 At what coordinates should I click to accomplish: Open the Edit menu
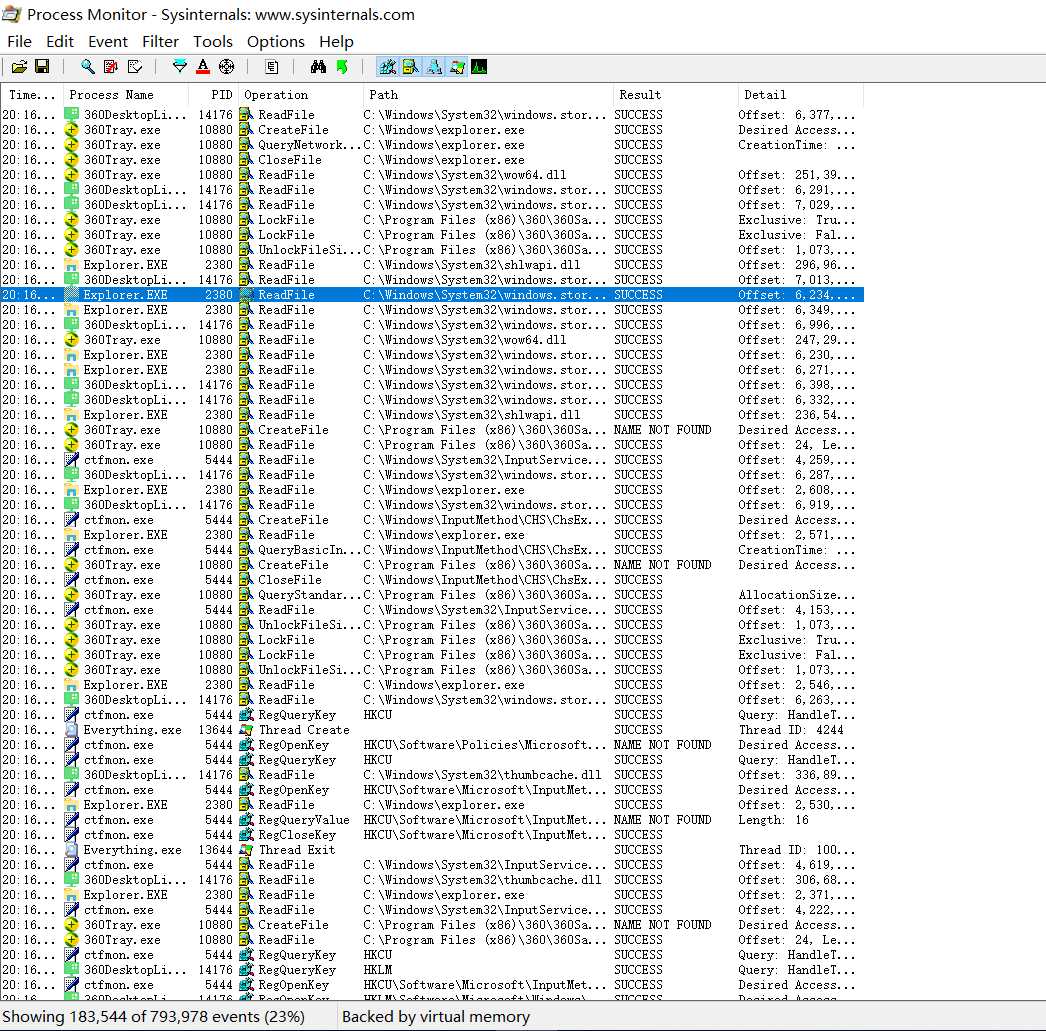[x=59, y=41]
